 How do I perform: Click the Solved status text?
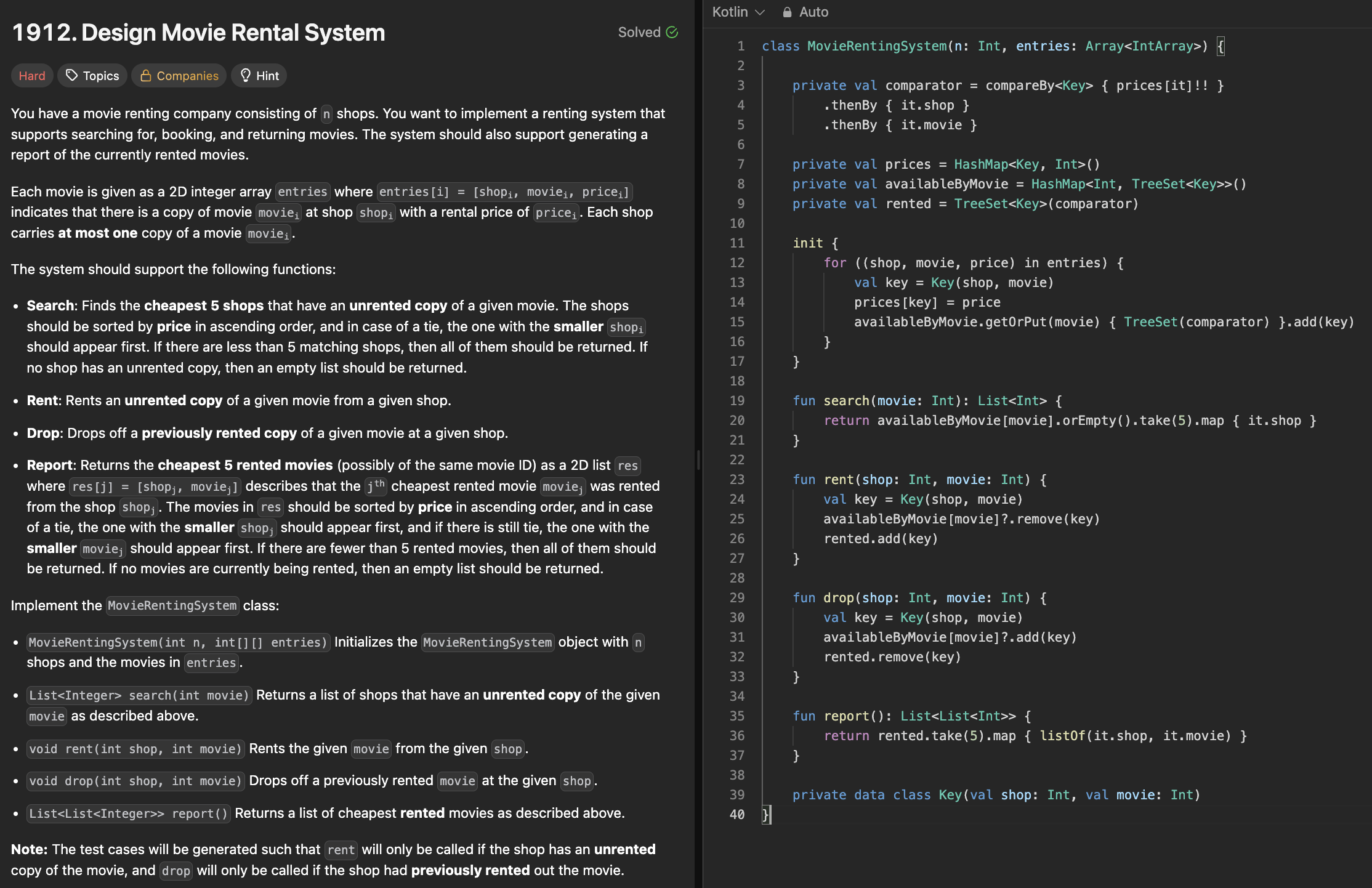639,32
